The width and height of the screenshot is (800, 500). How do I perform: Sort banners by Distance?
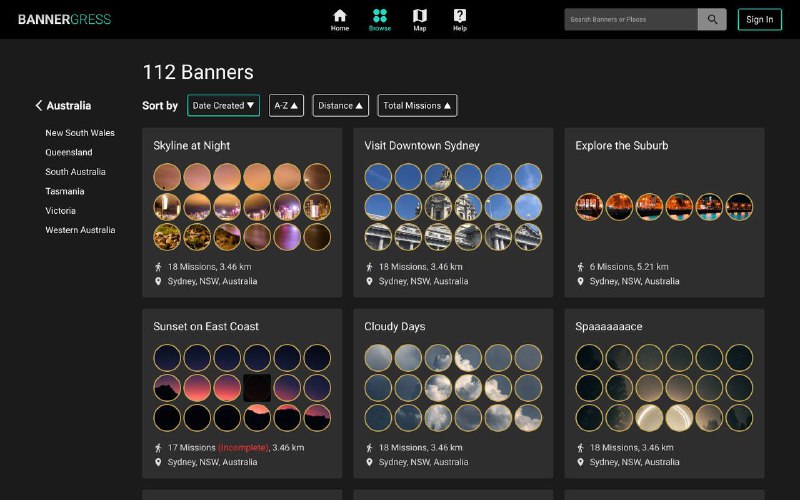[x=340, y=105]
